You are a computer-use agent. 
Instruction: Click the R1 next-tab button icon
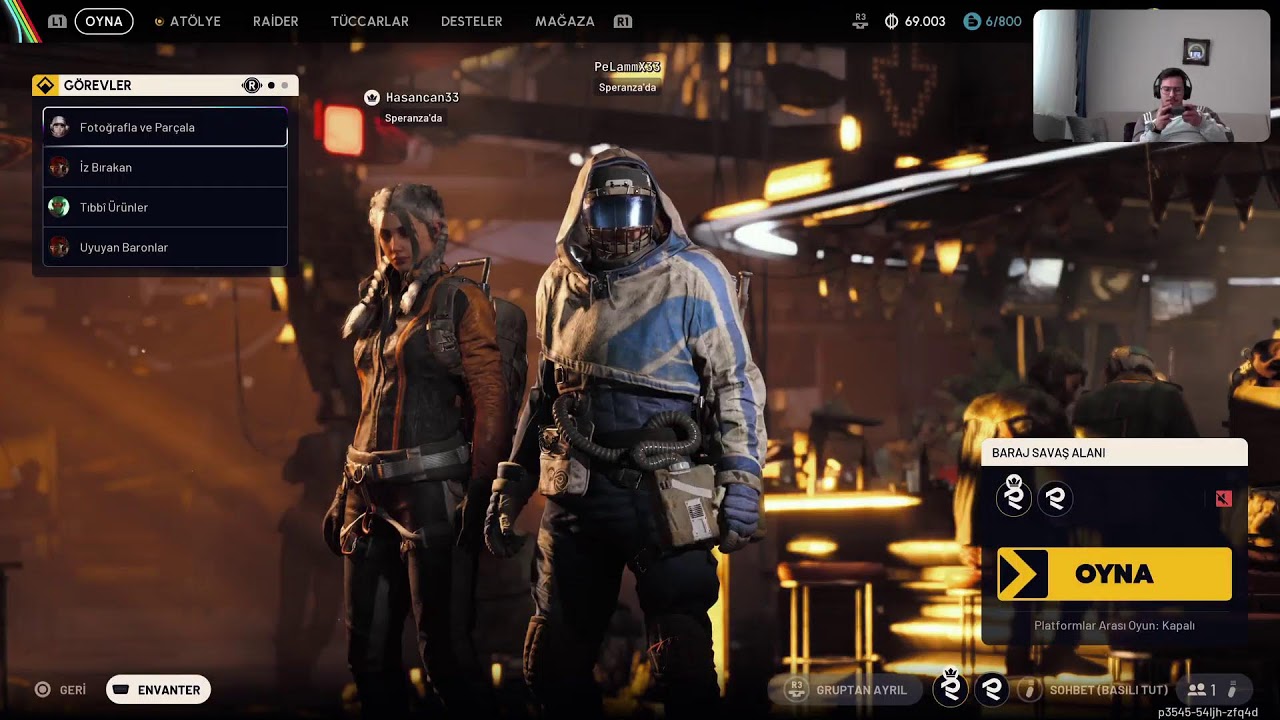622,21
